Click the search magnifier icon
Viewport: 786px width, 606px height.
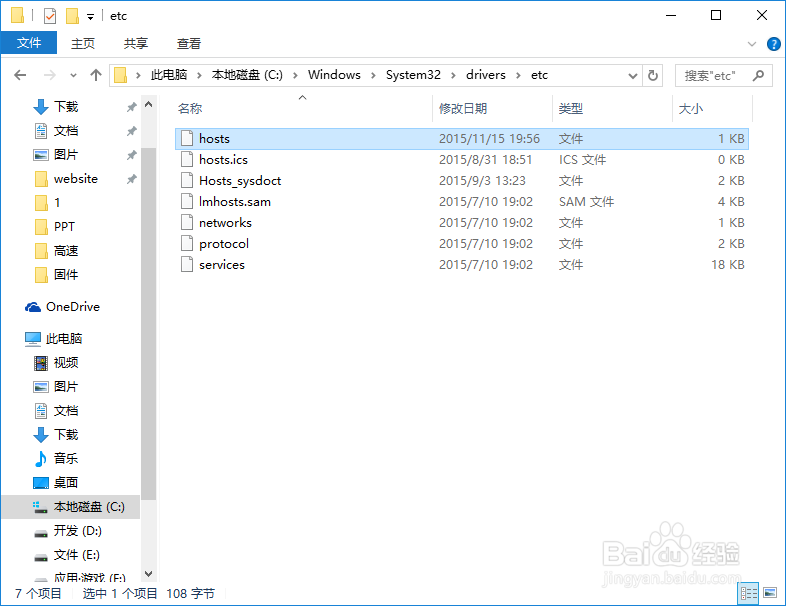[x=758, y=76]
